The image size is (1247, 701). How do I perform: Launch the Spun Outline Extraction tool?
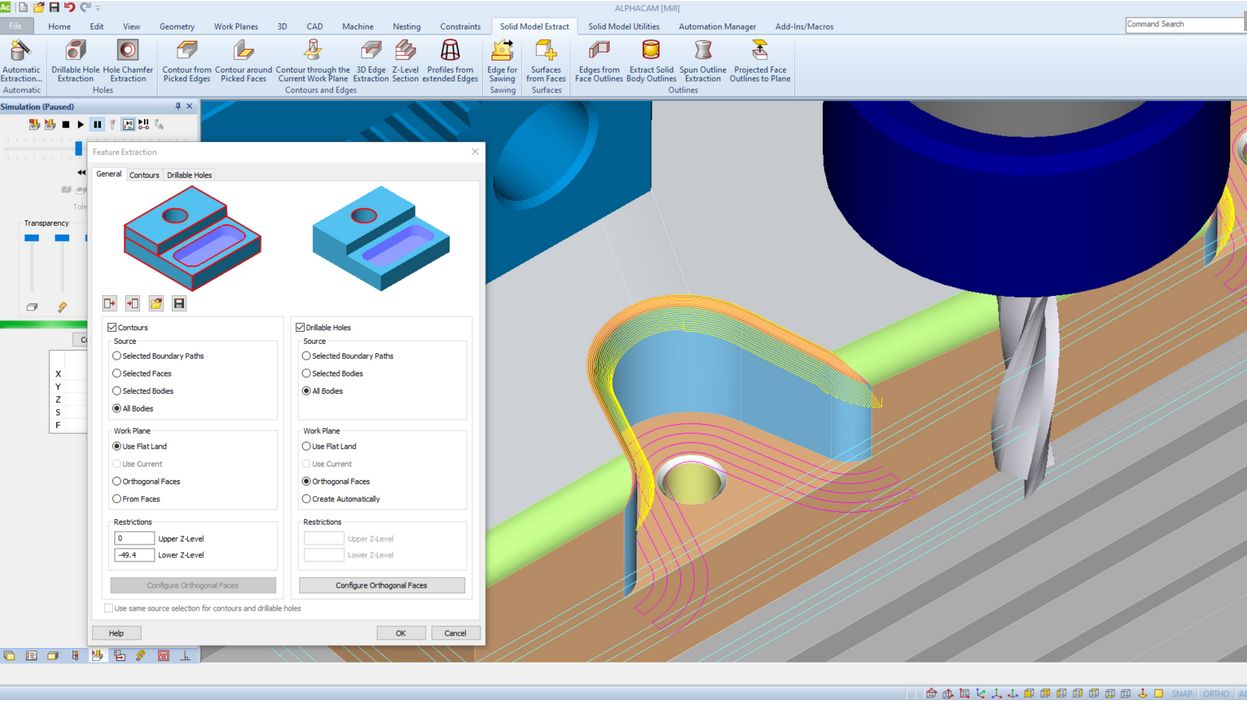point(703,51)
